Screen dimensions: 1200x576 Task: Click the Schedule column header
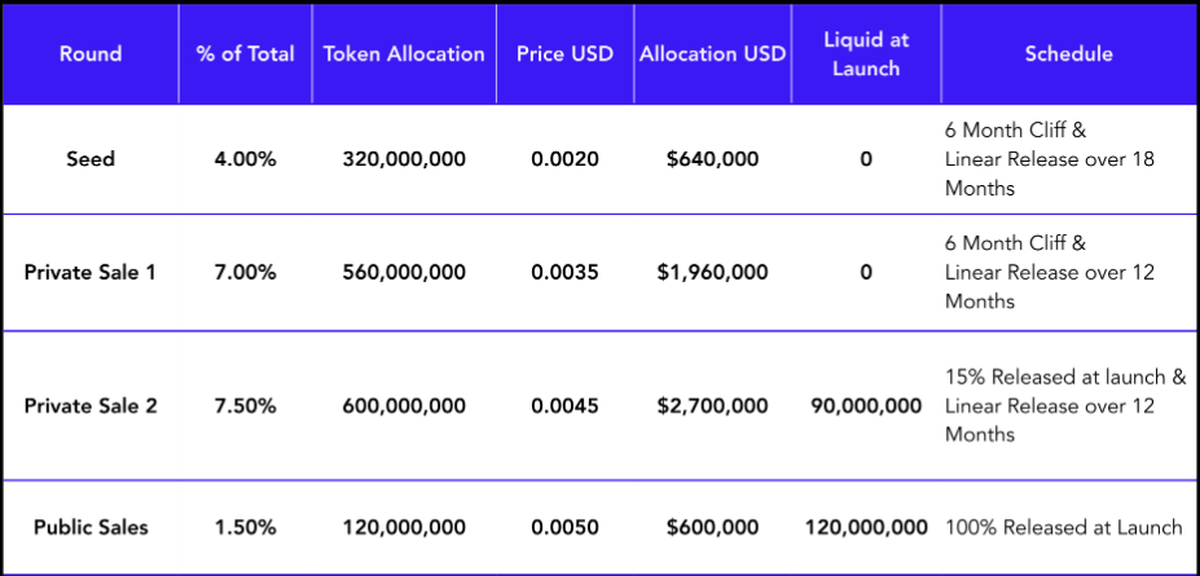click(1068, 54)
